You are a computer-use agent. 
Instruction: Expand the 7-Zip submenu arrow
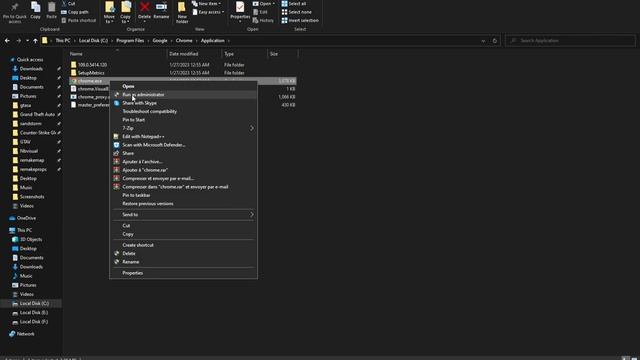[251, 128]
